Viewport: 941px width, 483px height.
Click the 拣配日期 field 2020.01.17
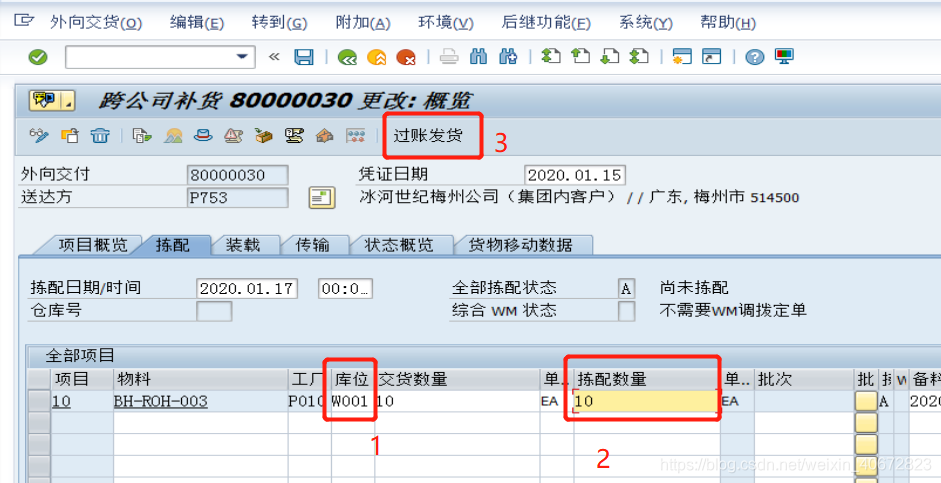click(x=247, y=288)
